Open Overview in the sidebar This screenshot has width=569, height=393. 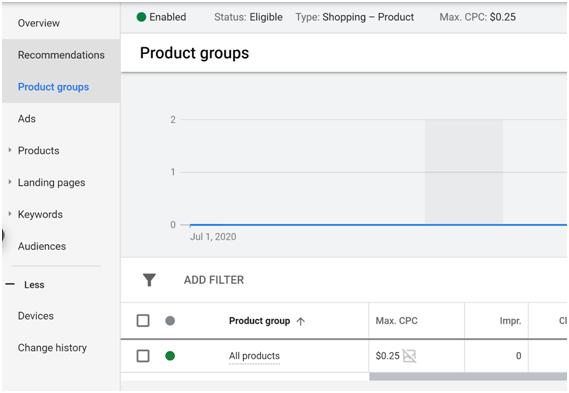pos(39,23)
